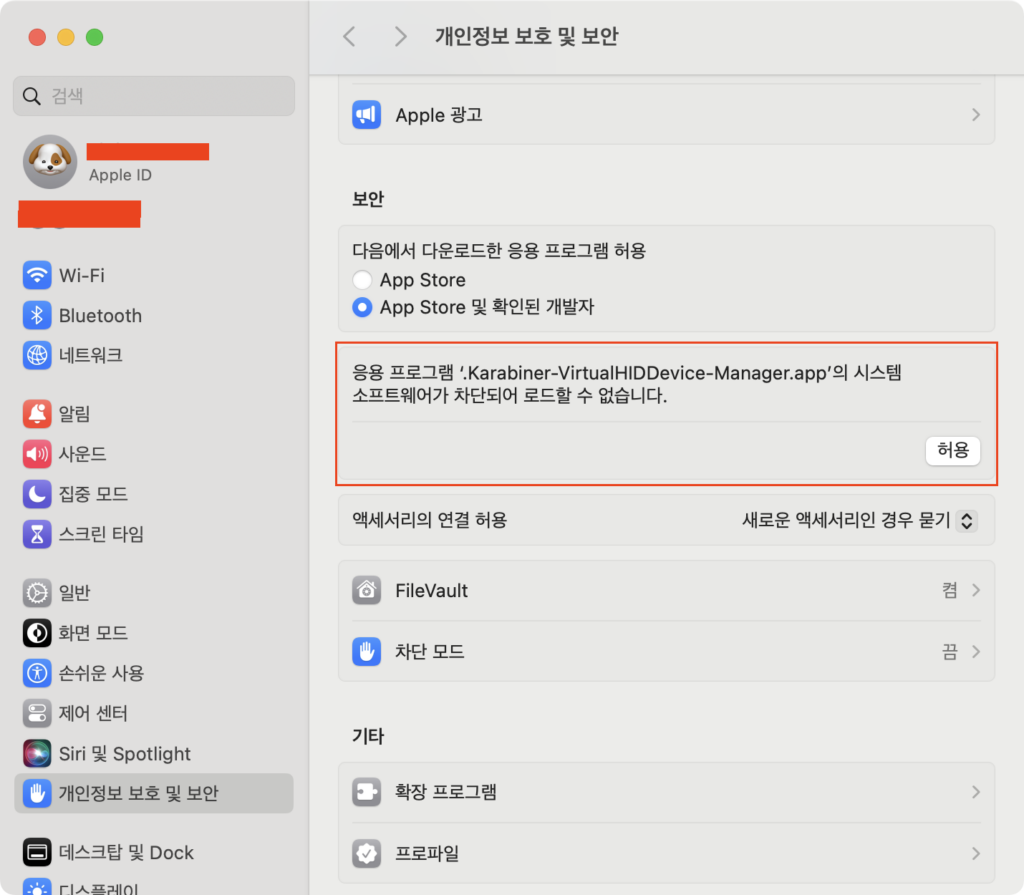
Task: Click the 프로파일 row label
Action: click(x=427, y=853)
